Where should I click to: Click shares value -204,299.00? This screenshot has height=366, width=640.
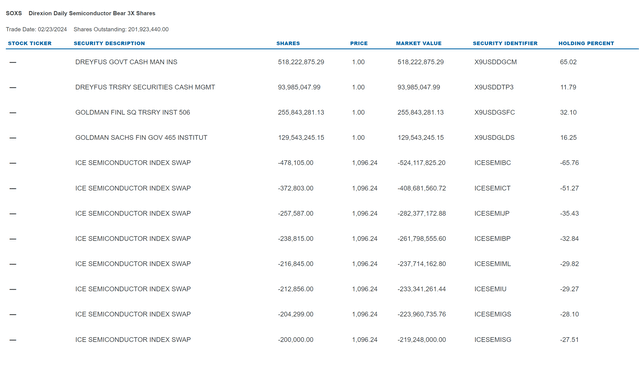296,315
